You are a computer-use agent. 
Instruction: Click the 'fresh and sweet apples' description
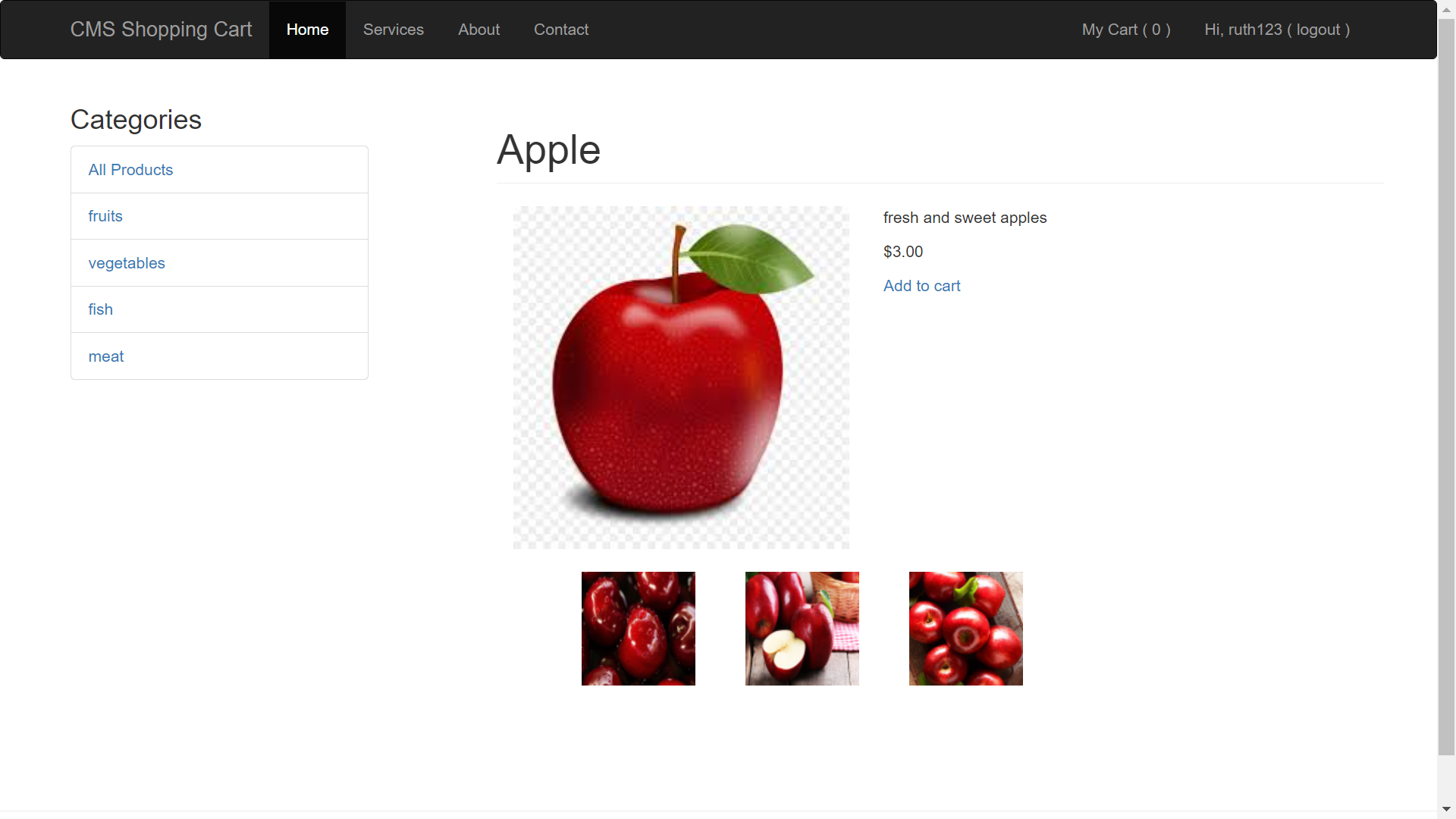pyautogui.click(x=965, y=218)
